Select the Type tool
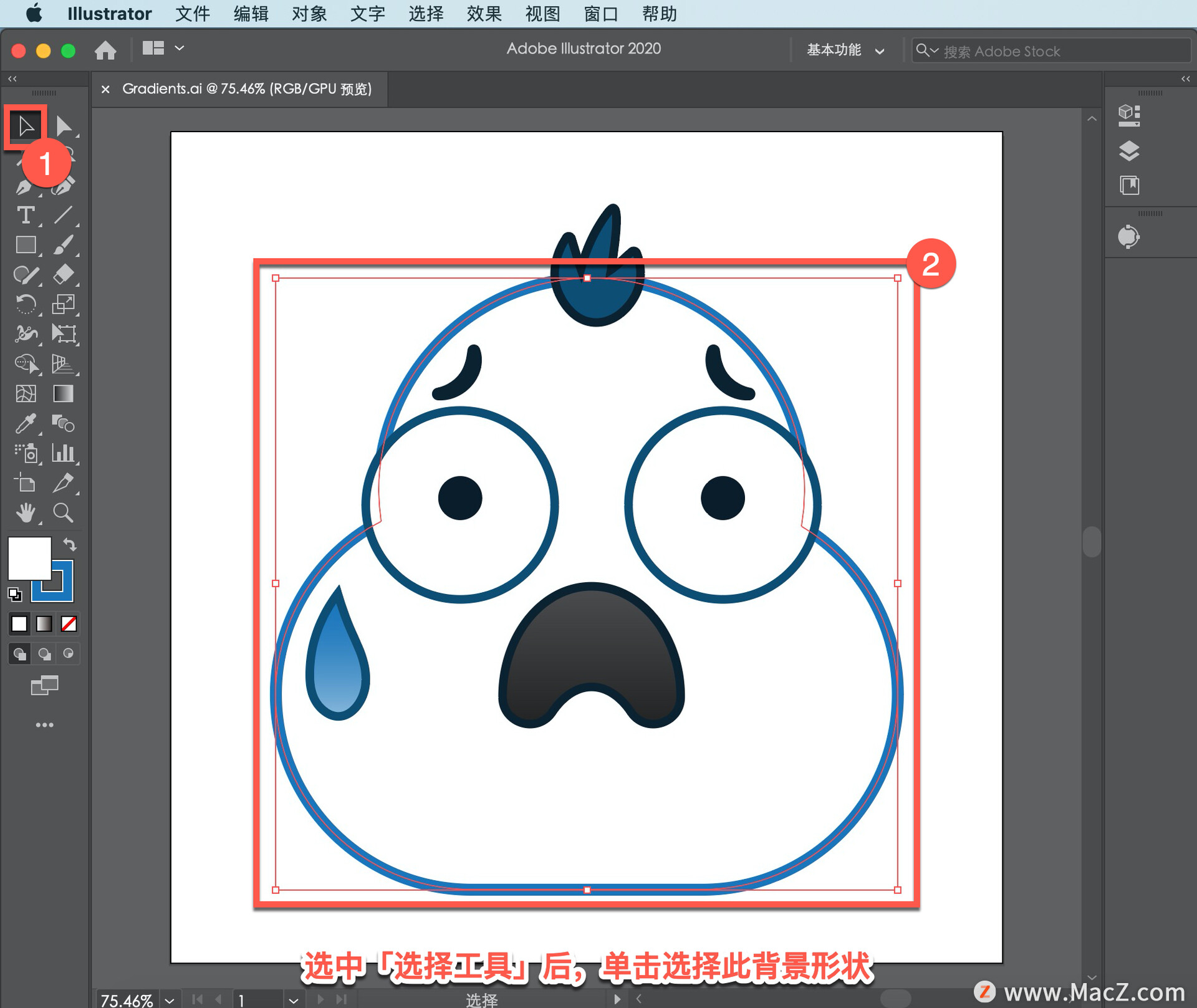 [26, 216]
